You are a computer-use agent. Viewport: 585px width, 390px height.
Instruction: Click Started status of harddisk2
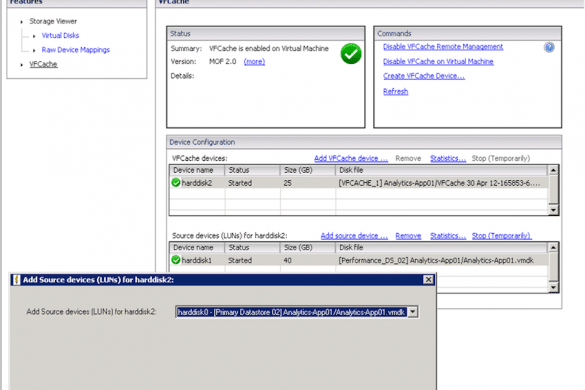[x=240, y=183]
